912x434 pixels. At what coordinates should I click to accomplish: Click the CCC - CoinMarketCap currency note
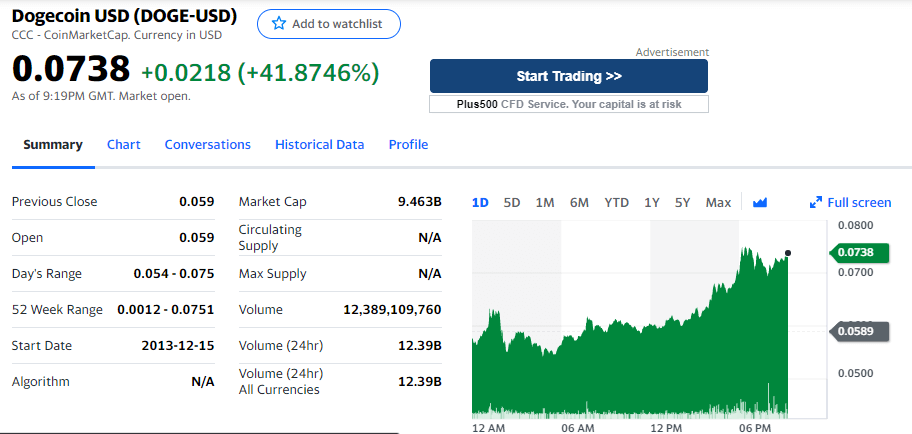117,35
